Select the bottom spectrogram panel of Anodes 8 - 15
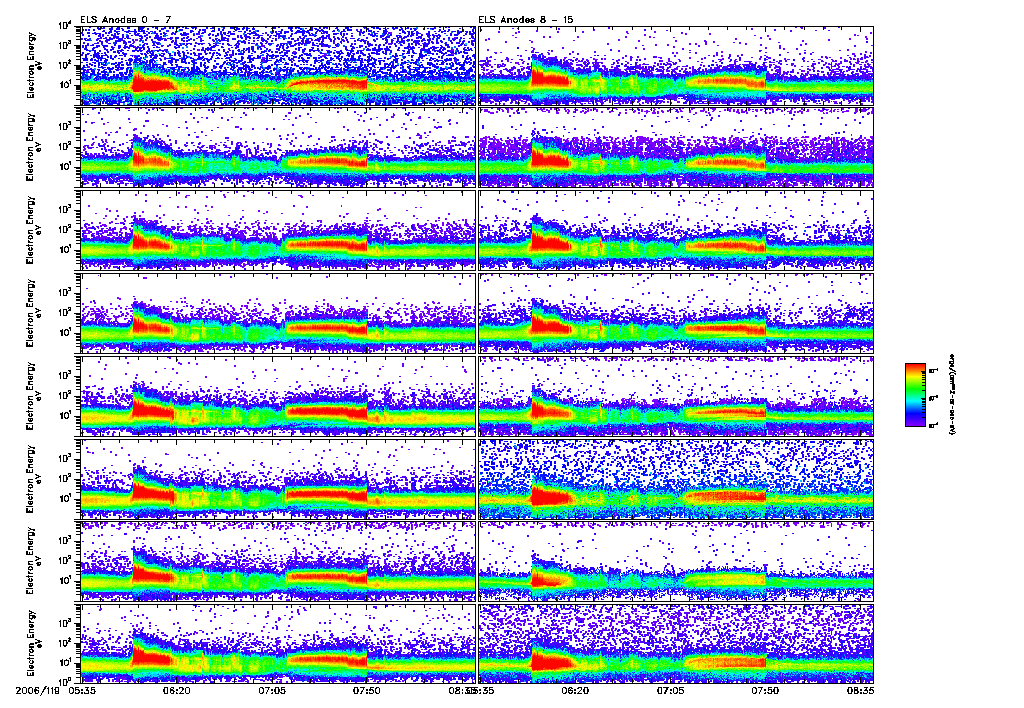 (x=676, y=643)
